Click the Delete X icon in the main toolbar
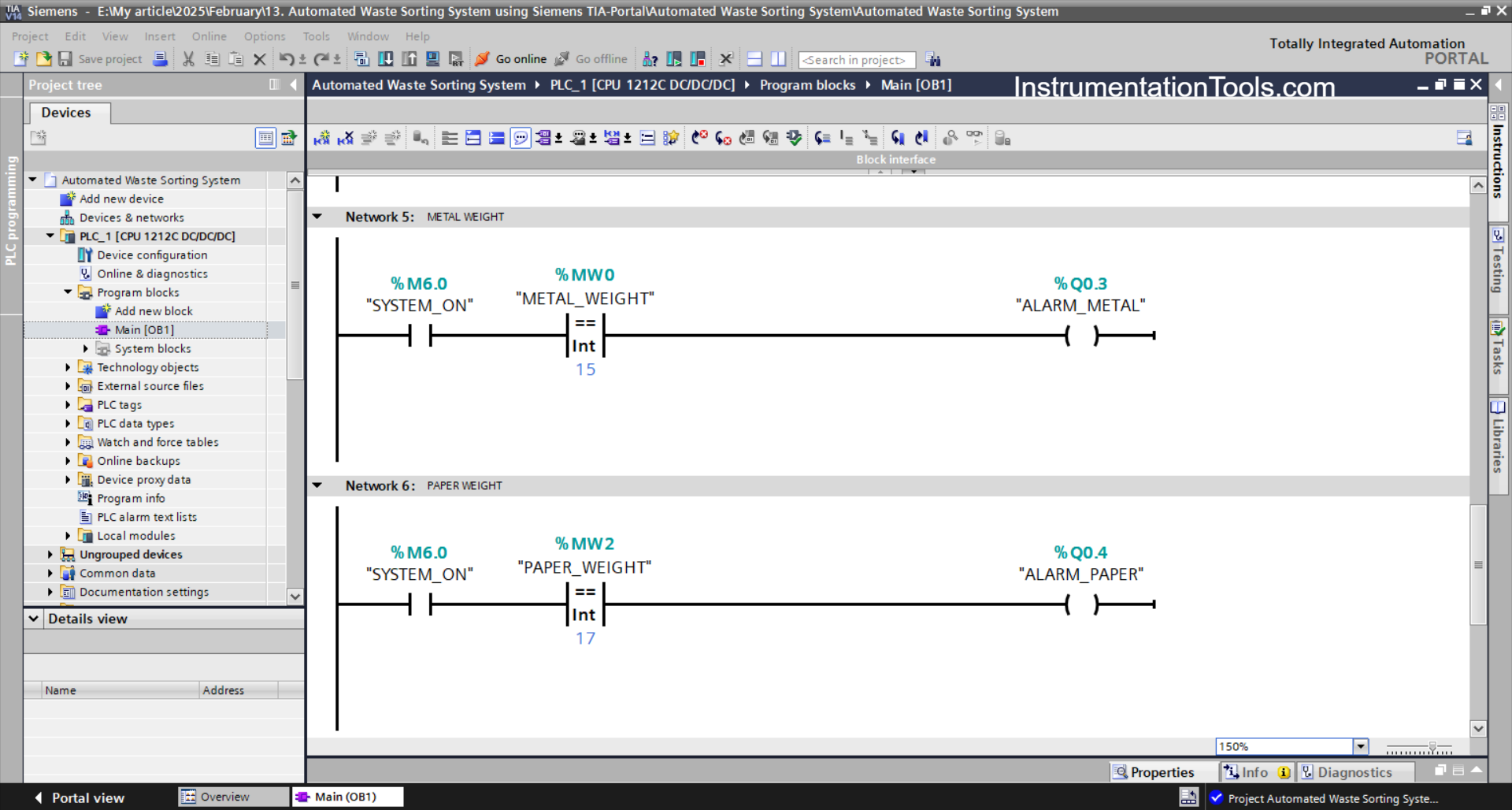Image resolution: width=1512 pixels, height=810 pixels. [259, 59]
